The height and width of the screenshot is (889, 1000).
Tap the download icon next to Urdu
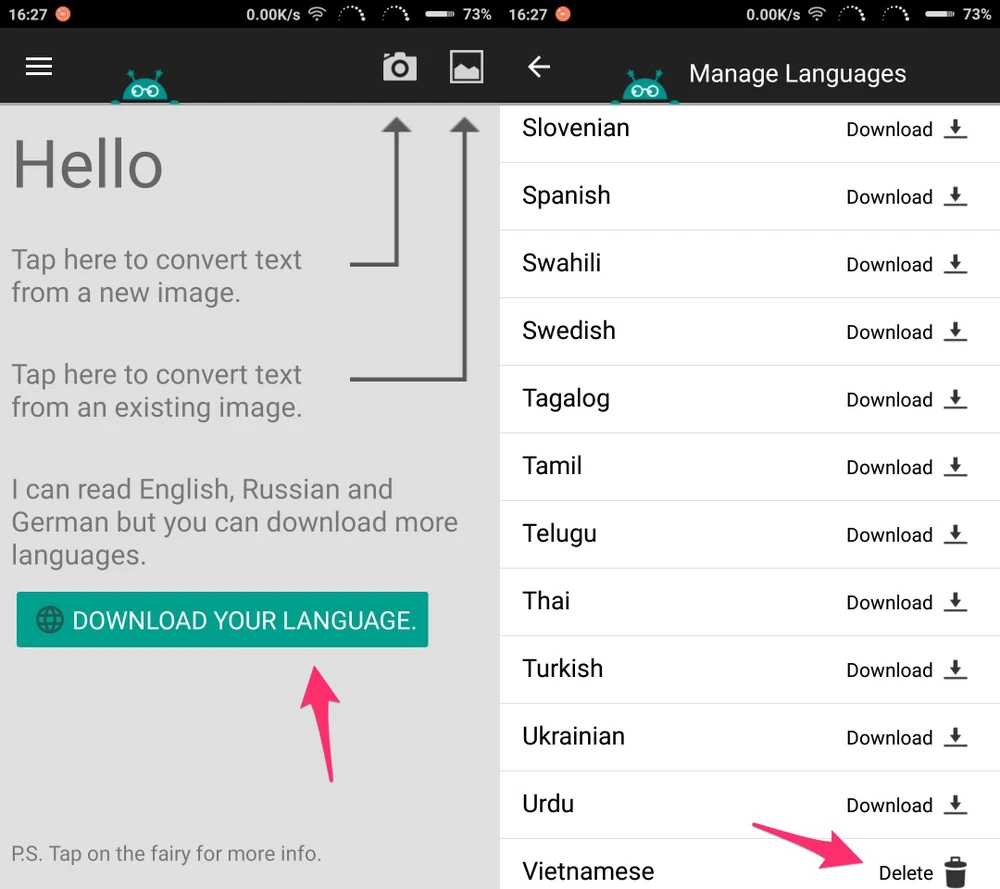[956, 805]
